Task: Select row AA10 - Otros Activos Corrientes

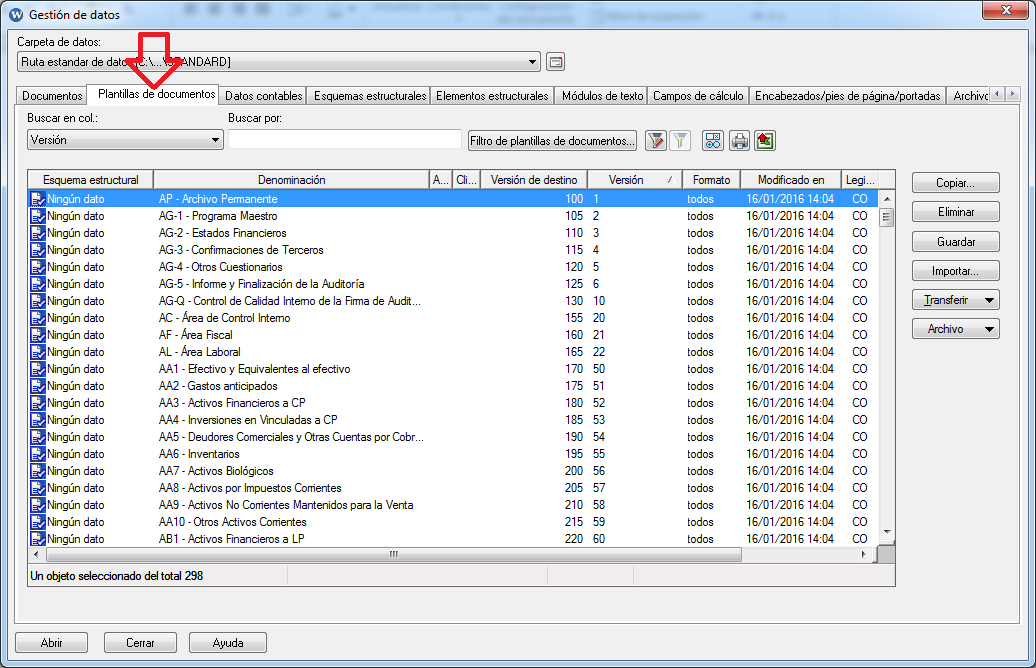Action: click(453, 522)
